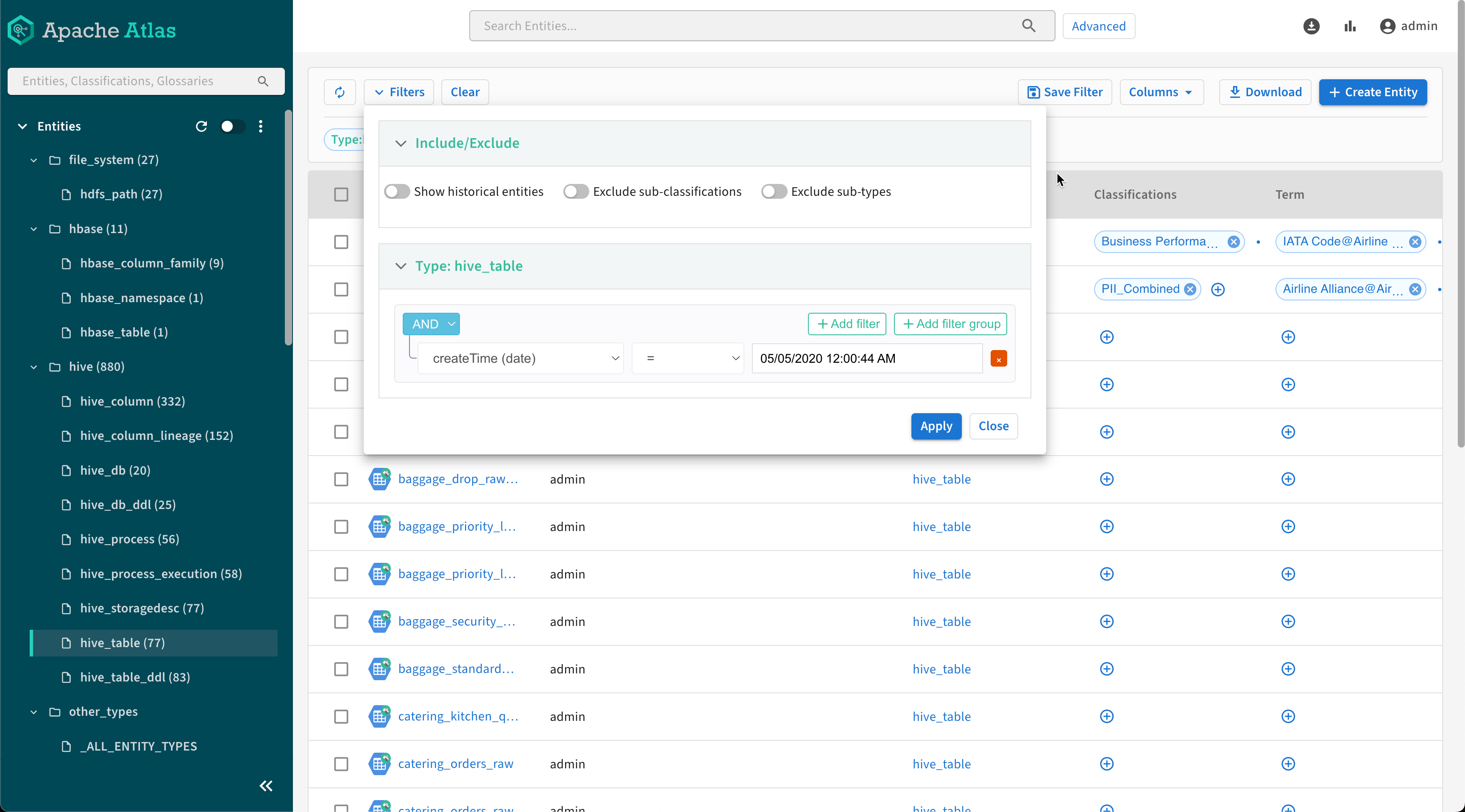The height and width of the screenshot is (812, 1465).
Task: Select hive_column (332) in the tree
Action: tap(132, 401)
